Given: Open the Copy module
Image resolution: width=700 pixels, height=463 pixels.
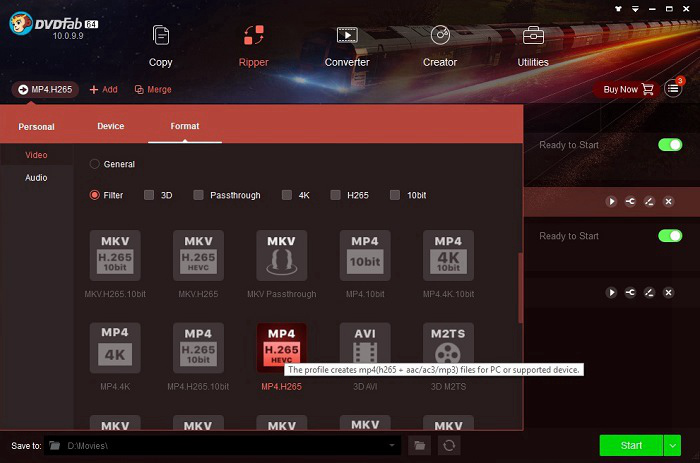Looking at the screenshot, I should pyautogui.click(x=160, y=46).
